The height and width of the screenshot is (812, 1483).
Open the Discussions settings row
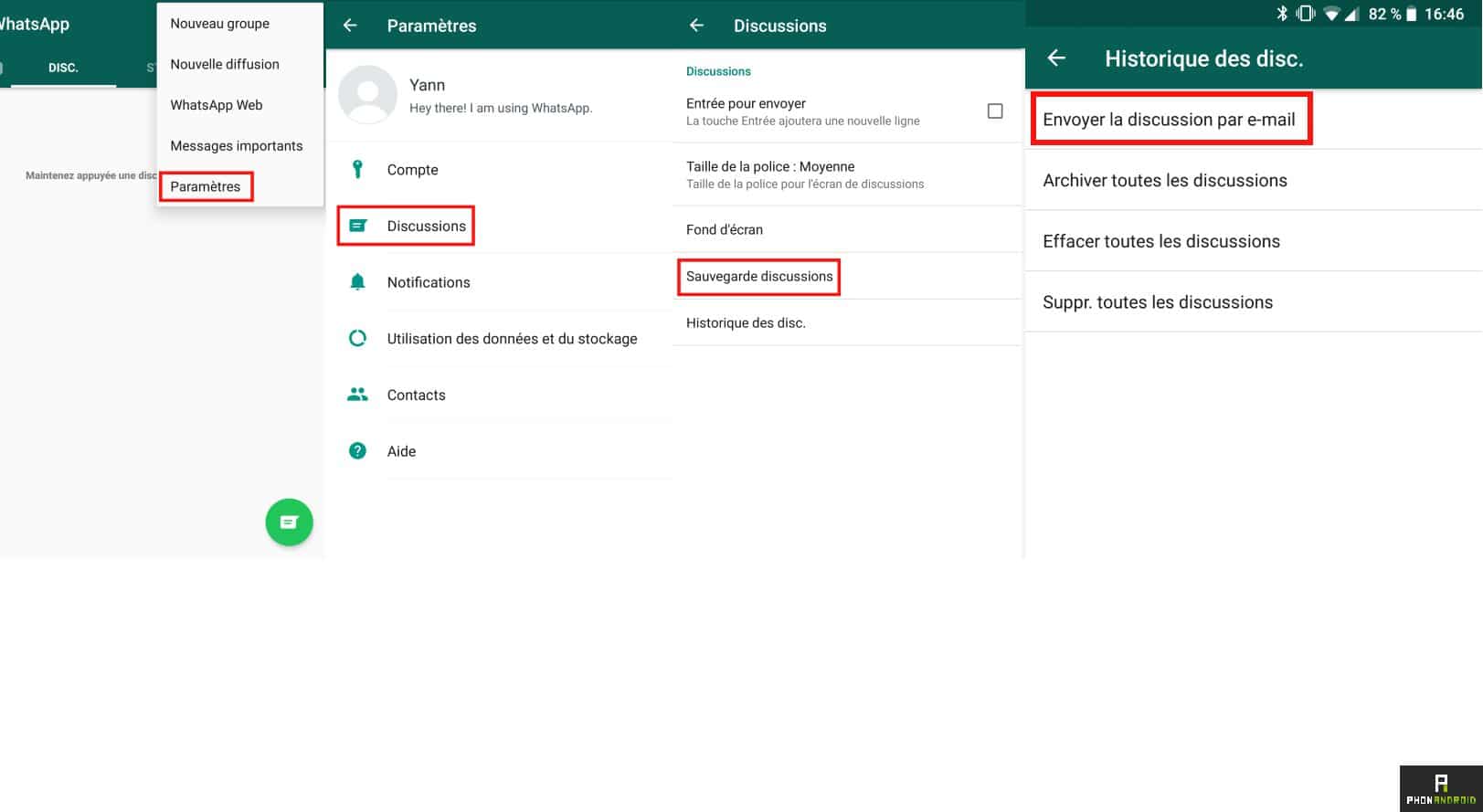coord(499,226)
